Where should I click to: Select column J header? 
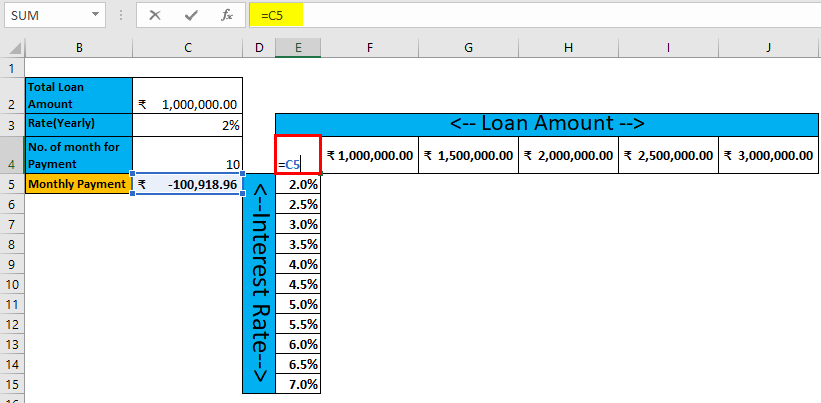pyautogui.click(x=768, y=48)
